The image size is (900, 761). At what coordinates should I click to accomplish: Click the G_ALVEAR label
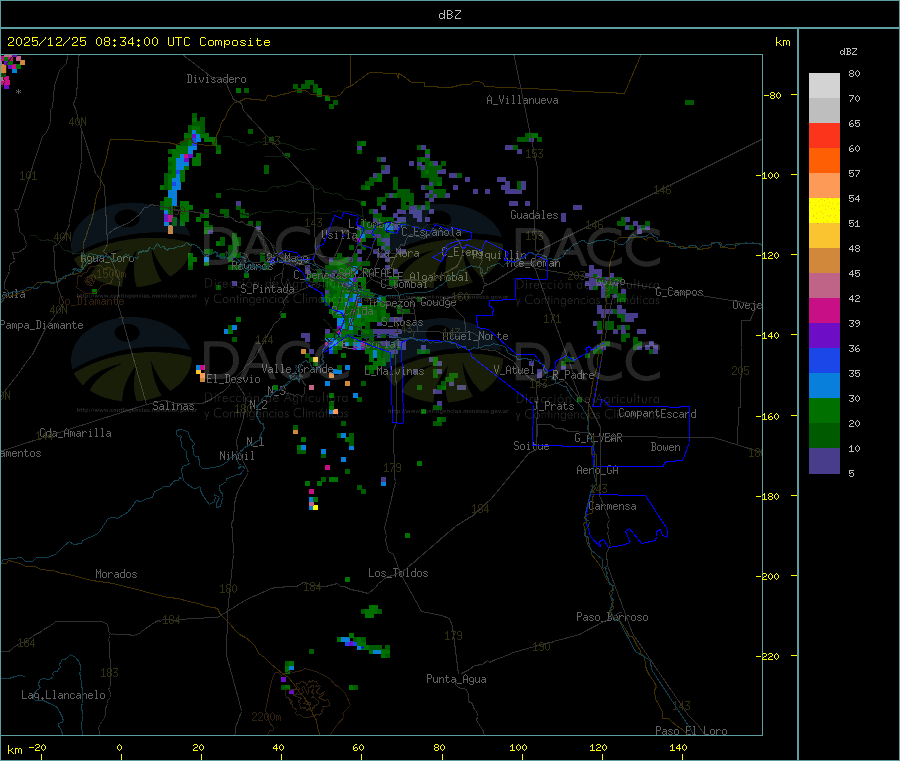click(598, 438)
